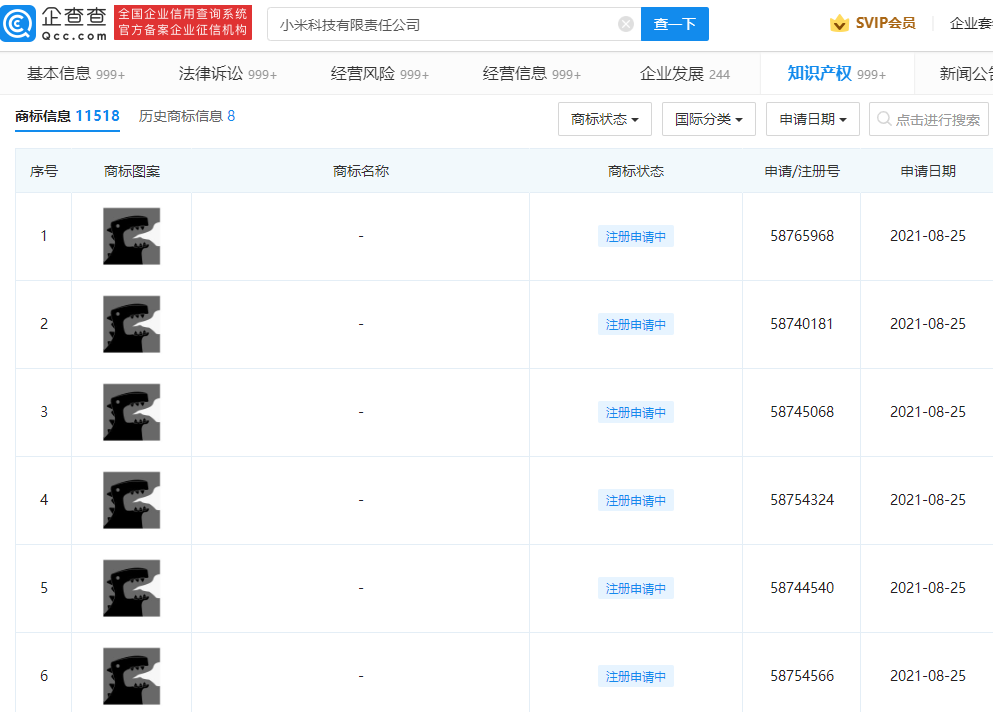This screenshot has height=712, width=993.
Task: Switch to 历史商标信息 sub-tab
Action: tap(187, 117)
